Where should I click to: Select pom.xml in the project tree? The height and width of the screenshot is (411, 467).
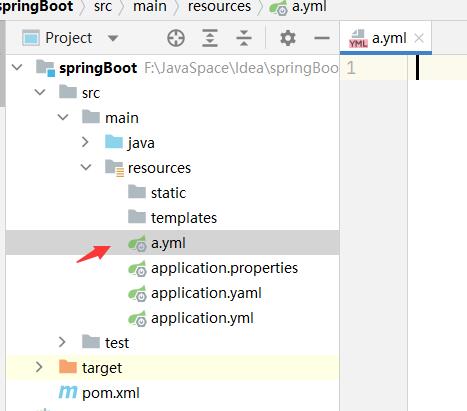(111, 393)
